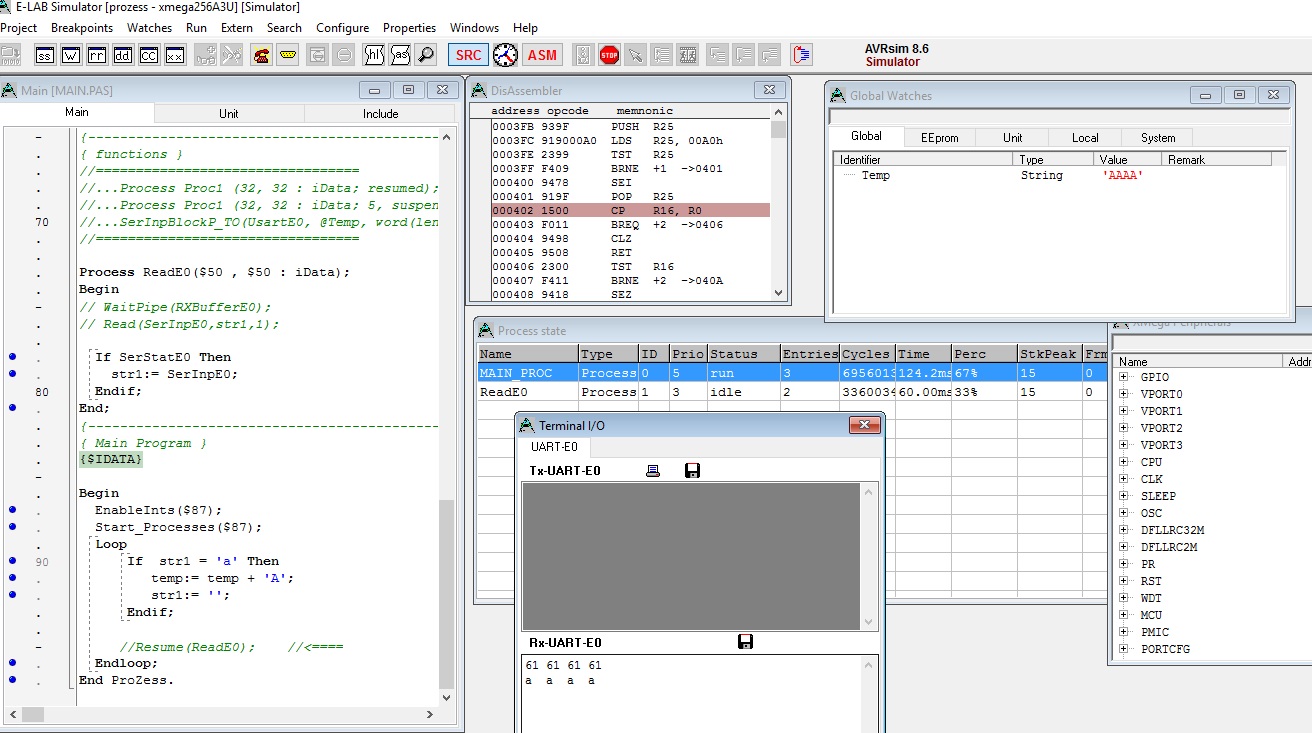This screenshot has width=1312, height=733.
Task: Open the Windows menu
Action: click(474, 28)
